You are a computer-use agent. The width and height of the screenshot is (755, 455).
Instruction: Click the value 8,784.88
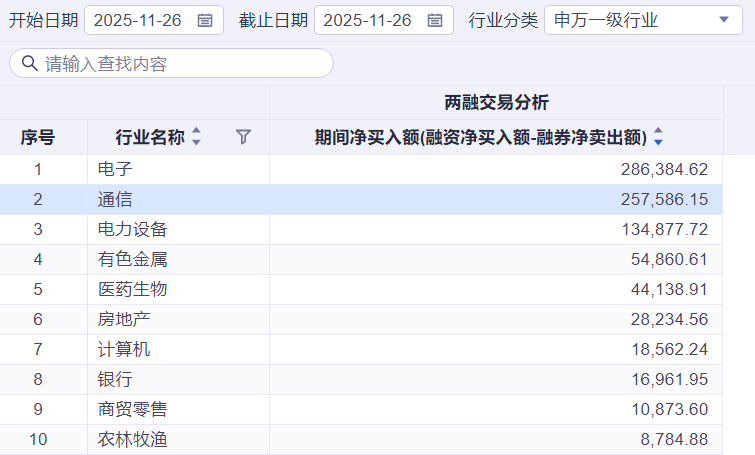click(674, 439)
